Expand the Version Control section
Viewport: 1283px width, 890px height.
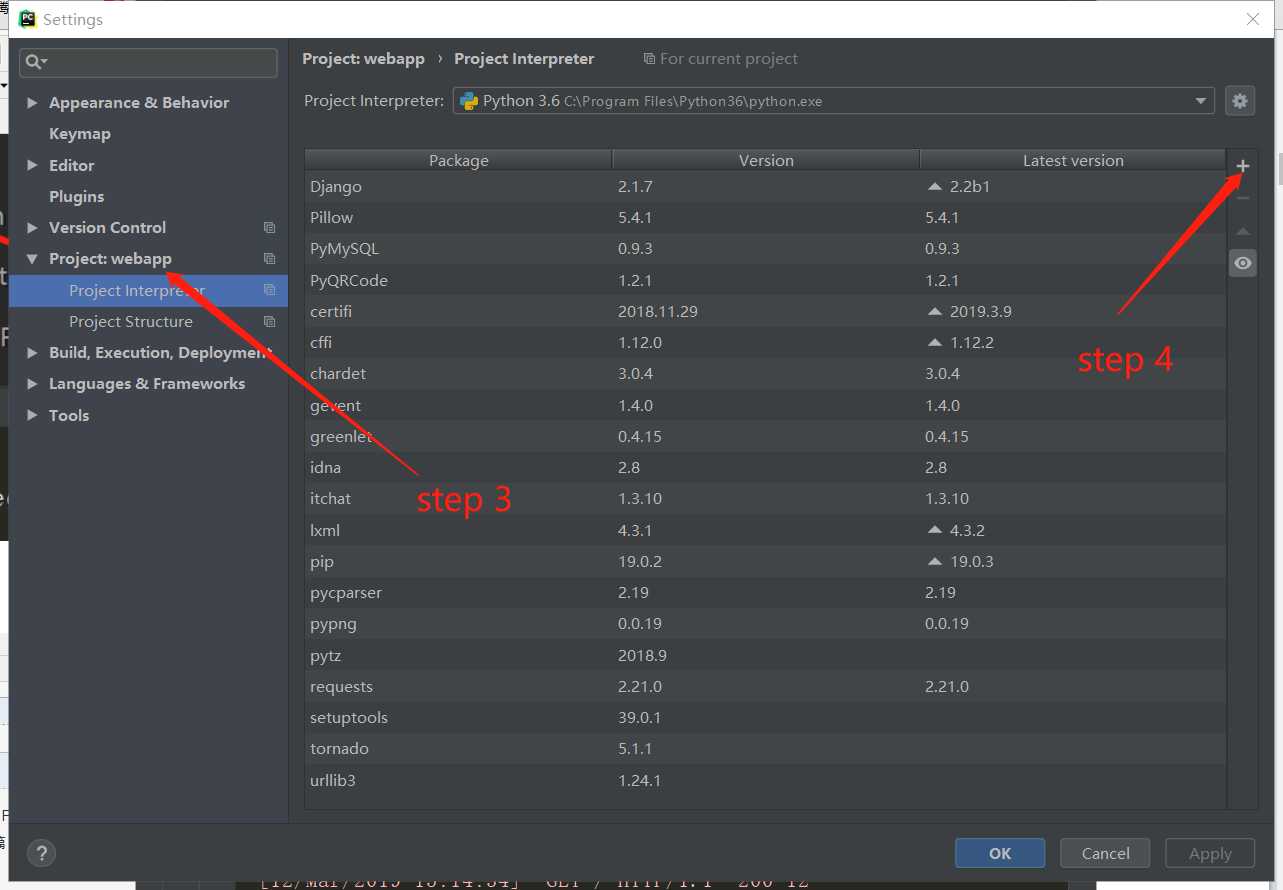click(x=32, y=228)
